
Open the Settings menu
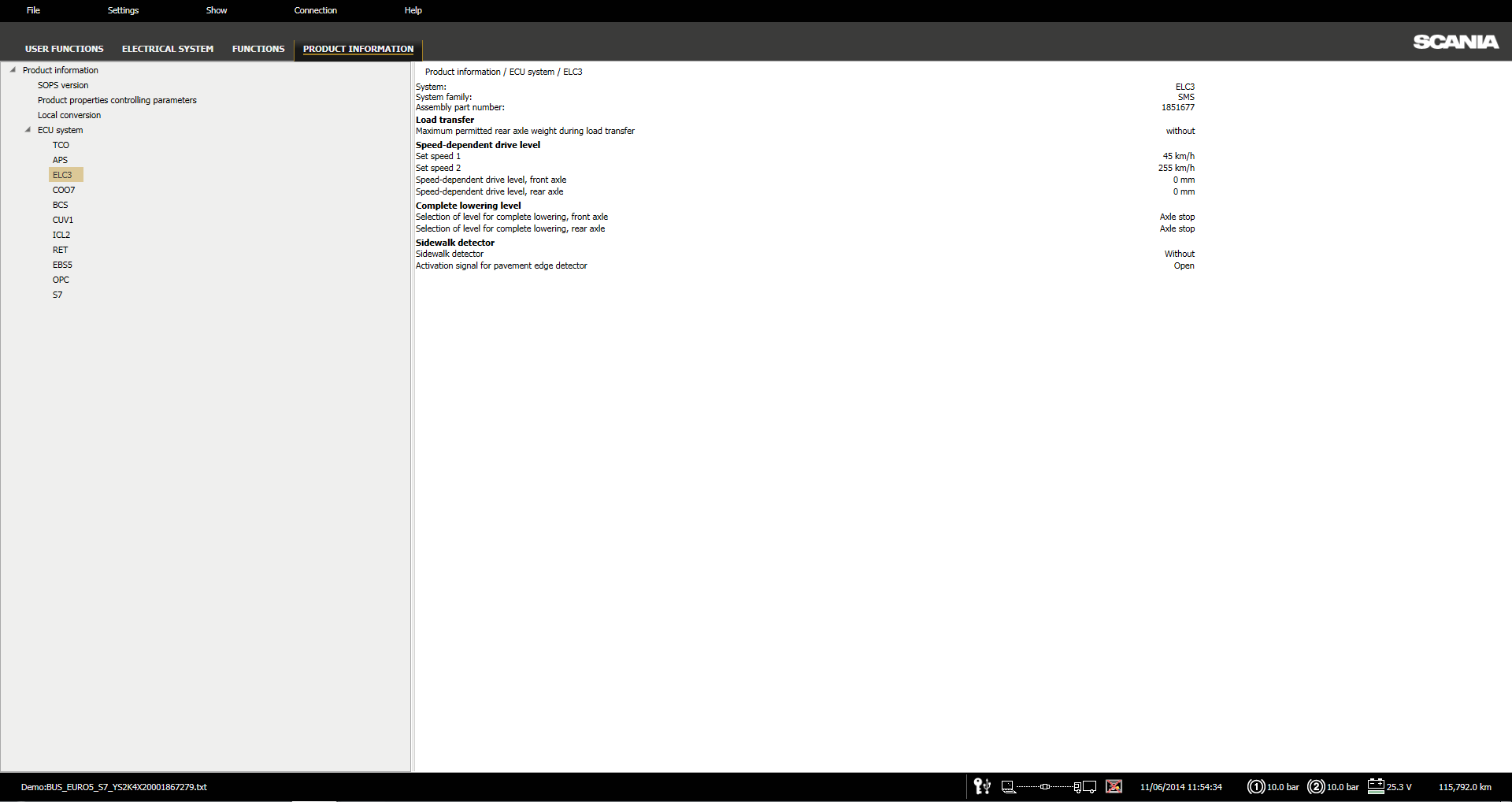click(x=123, y=10)
